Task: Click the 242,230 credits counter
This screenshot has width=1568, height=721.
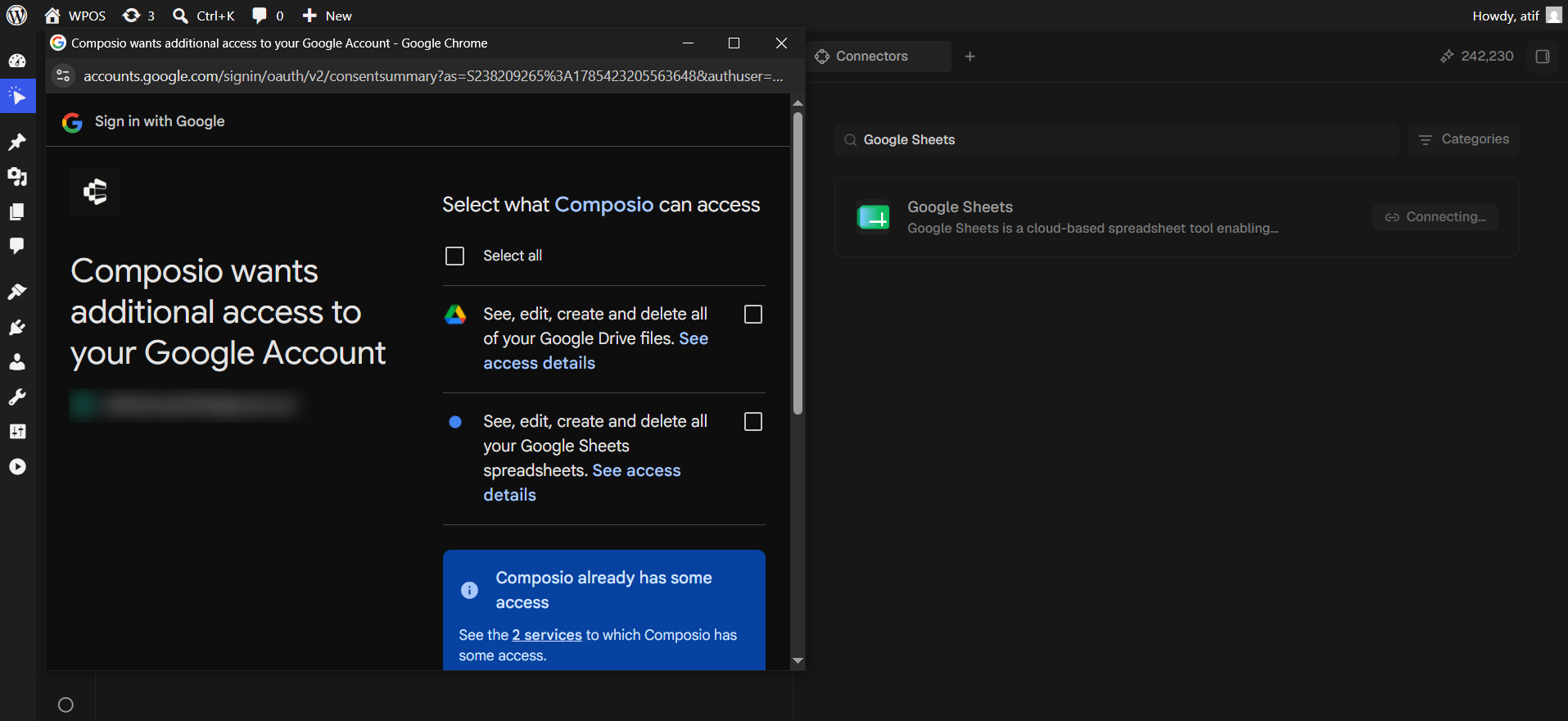Action: pos(1487,57)
